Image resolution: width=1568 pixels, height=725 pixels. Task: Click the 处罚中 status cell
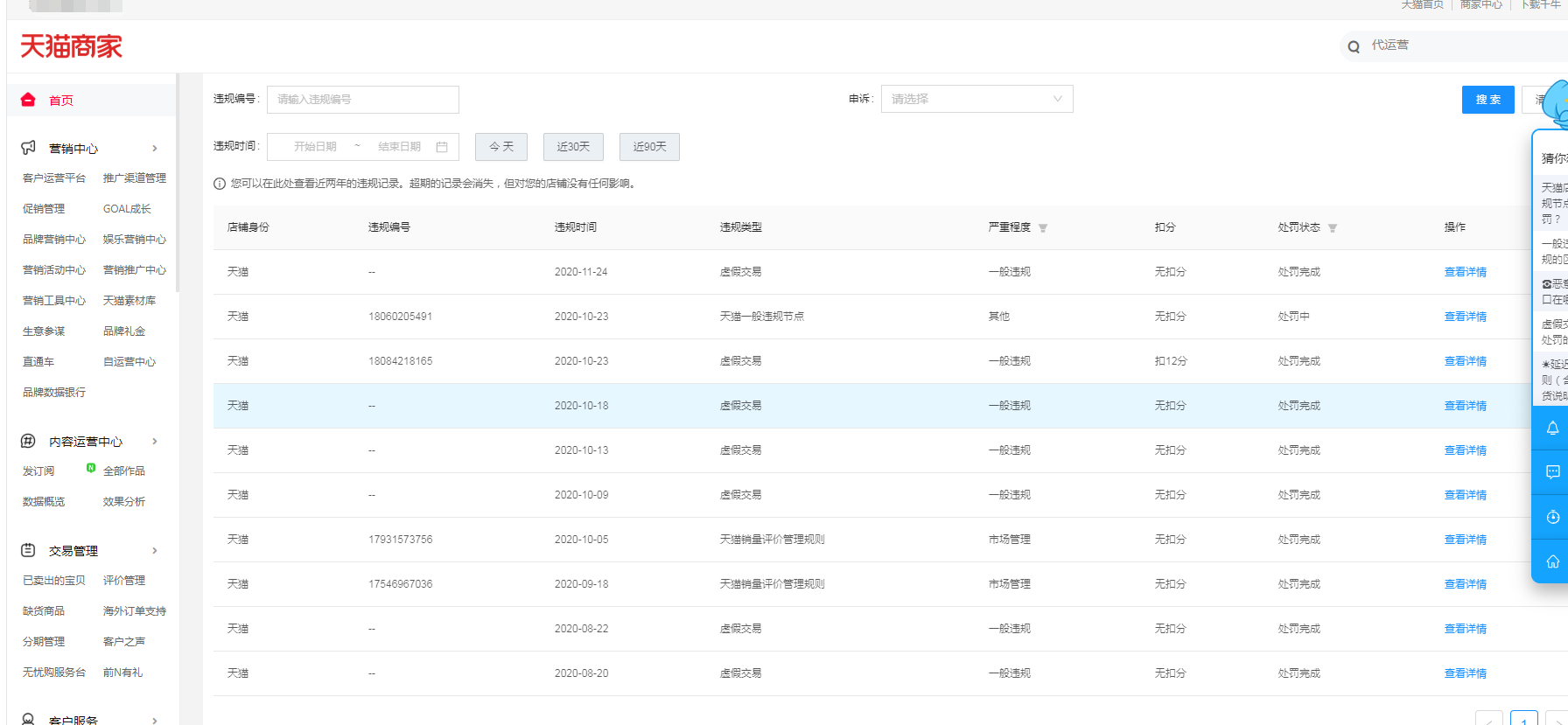[1294, 317]
